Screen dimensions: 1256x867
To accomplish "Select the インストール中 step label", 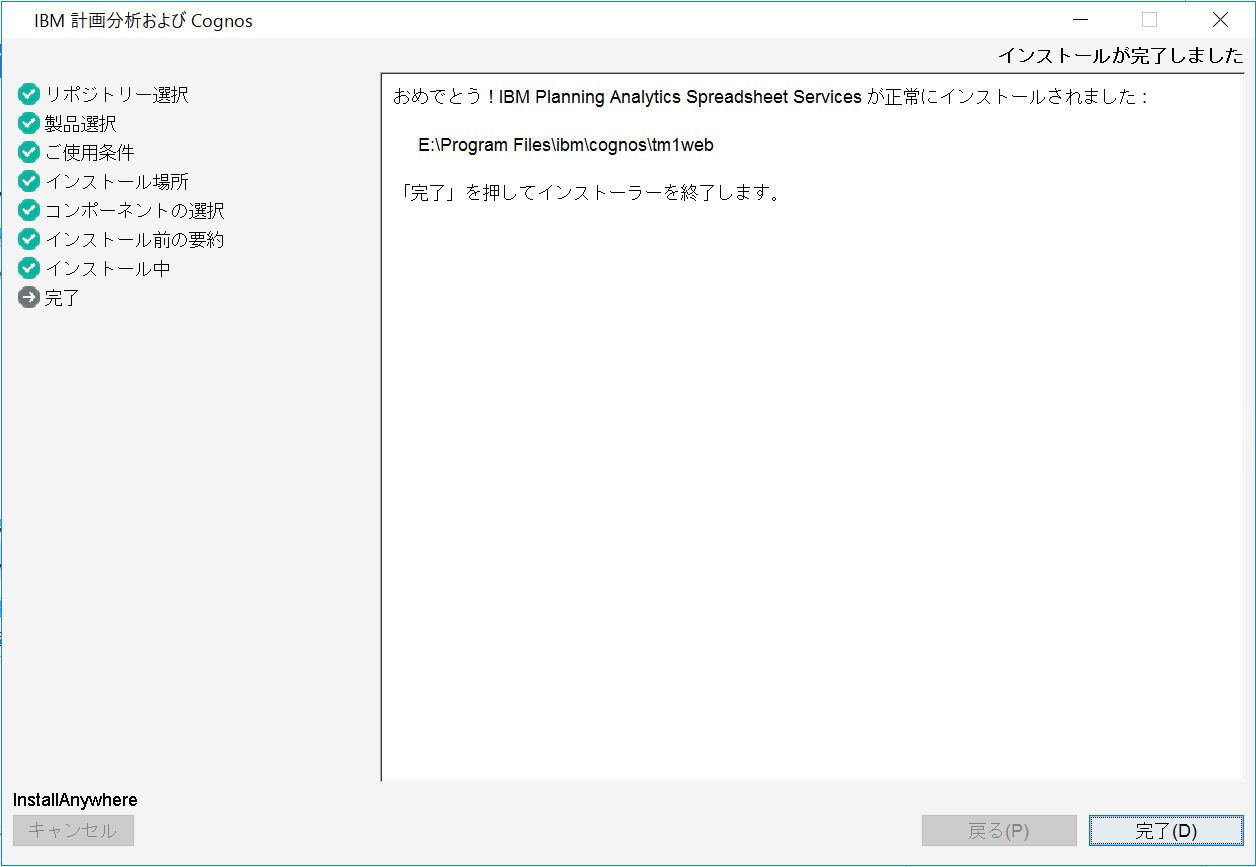I will pyautogui.click(x=108, y=269).
